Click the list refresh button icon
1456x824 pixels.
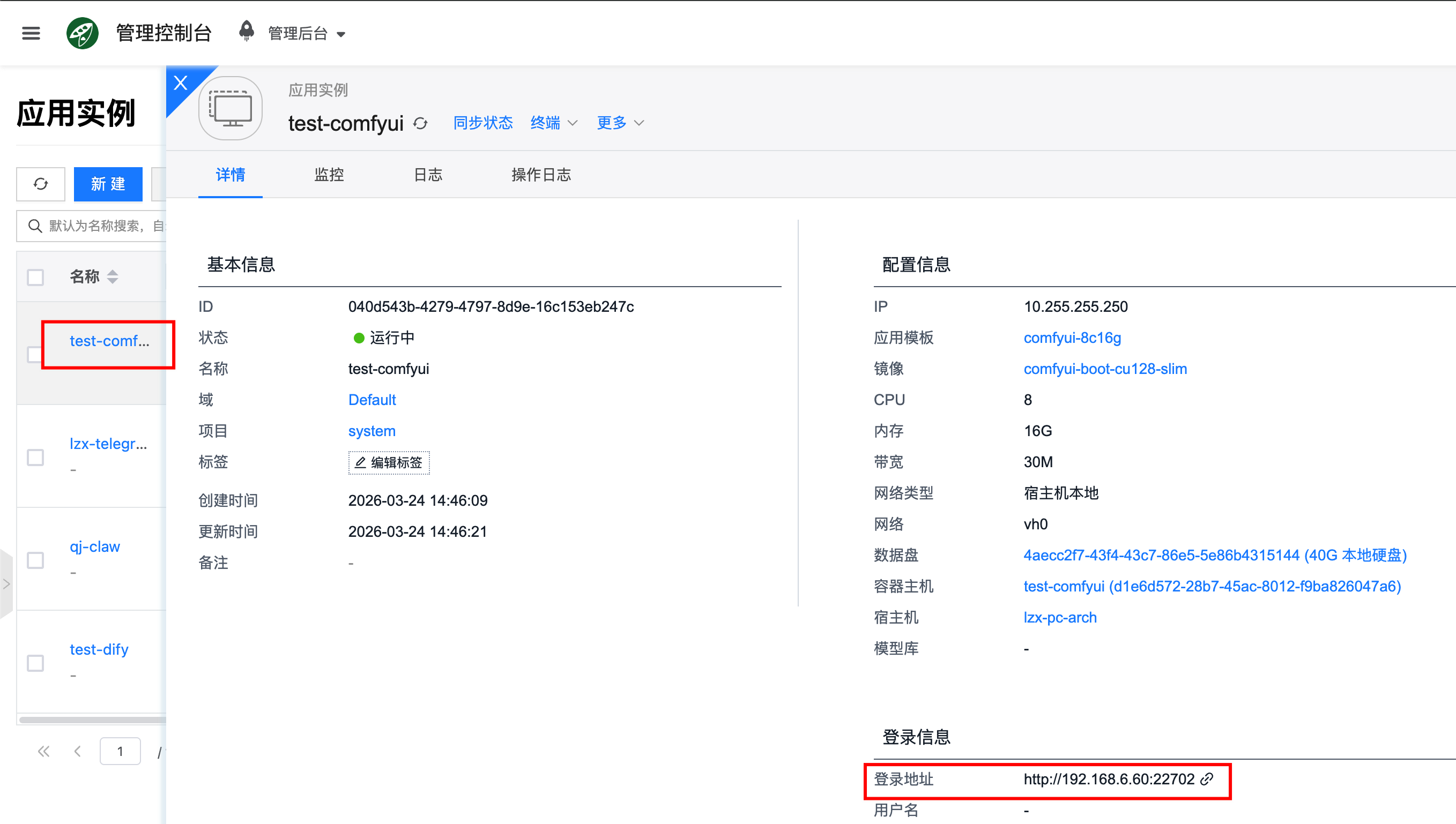pyautogui.click(x=41, y=184)
